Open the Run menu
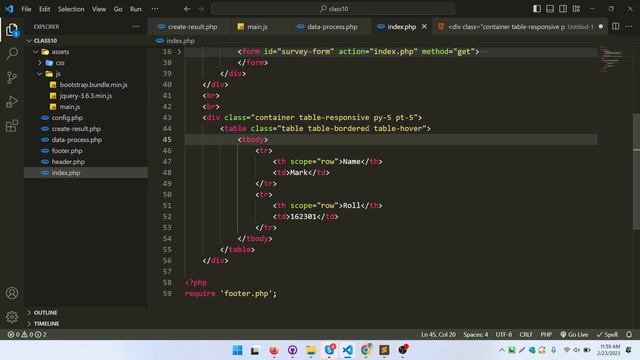Image resolution: width=640 pixels, height=360 pixels. (x=136, y=9)
